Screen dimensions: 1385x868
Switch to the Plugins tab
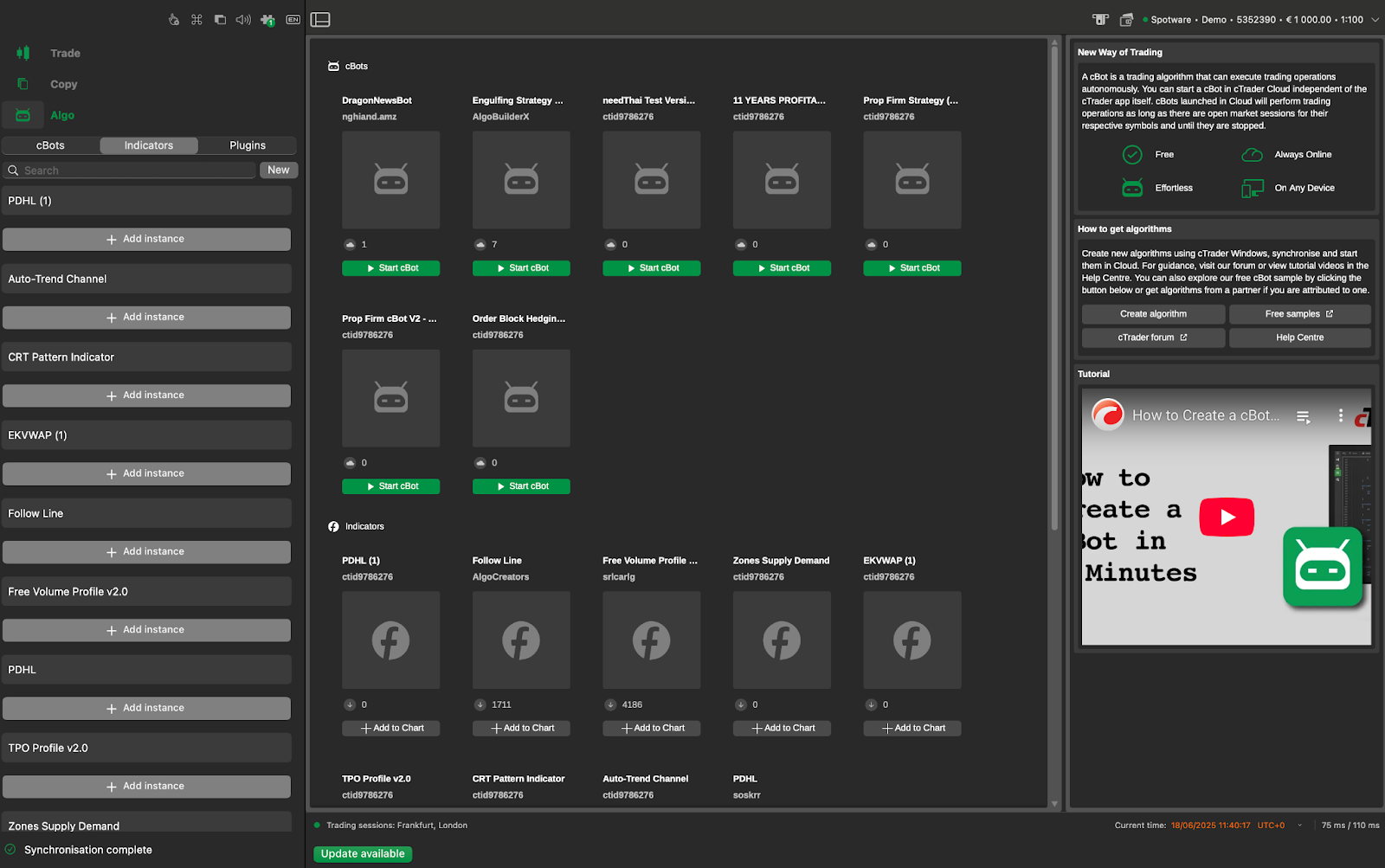pos(248,145)
